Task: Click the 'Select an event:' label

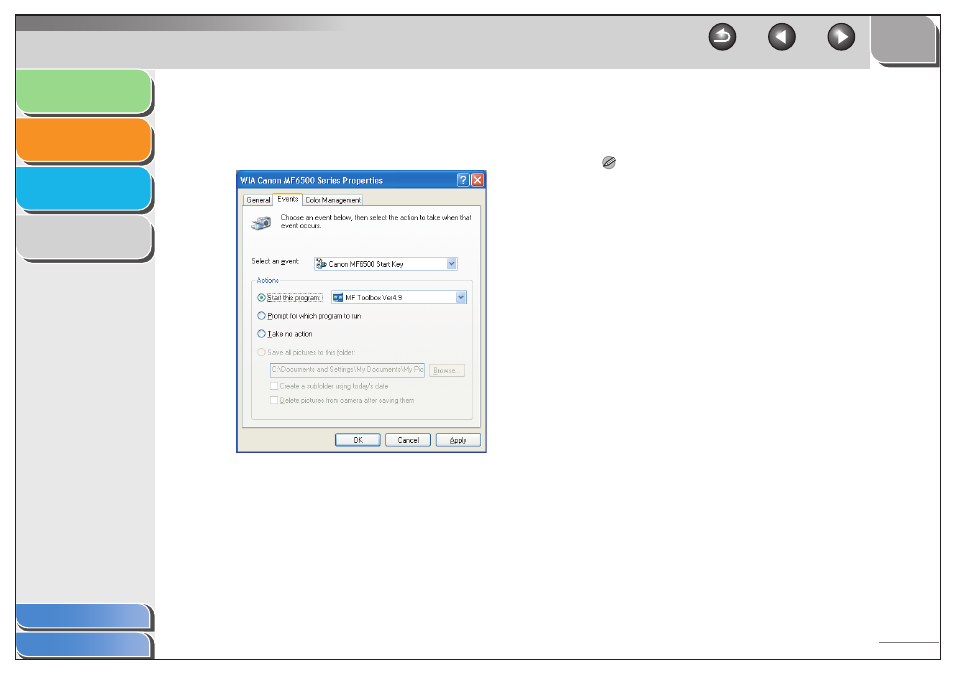Action: pyautogui.click(x=275, y=262)
